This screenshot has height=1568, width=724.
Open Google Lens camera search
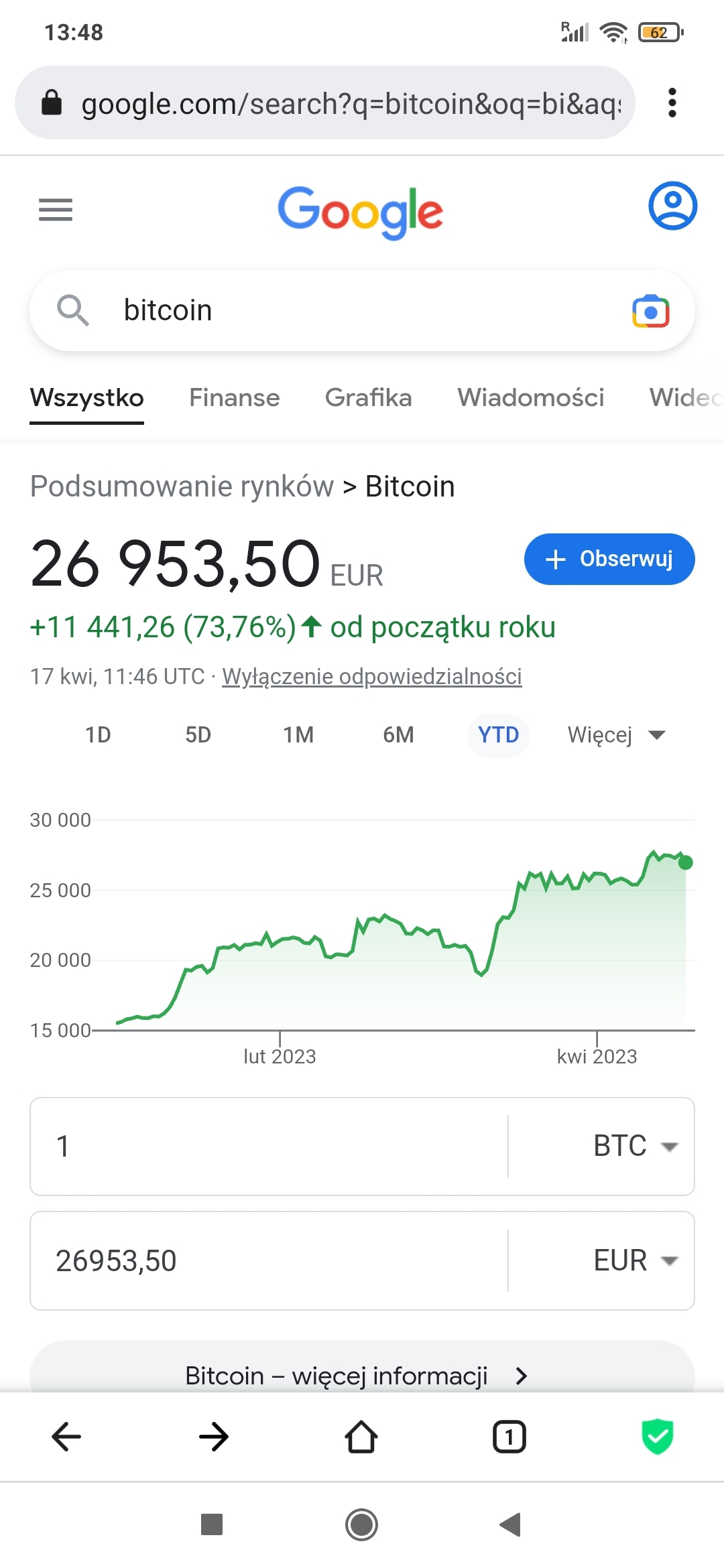click(650, 311)
